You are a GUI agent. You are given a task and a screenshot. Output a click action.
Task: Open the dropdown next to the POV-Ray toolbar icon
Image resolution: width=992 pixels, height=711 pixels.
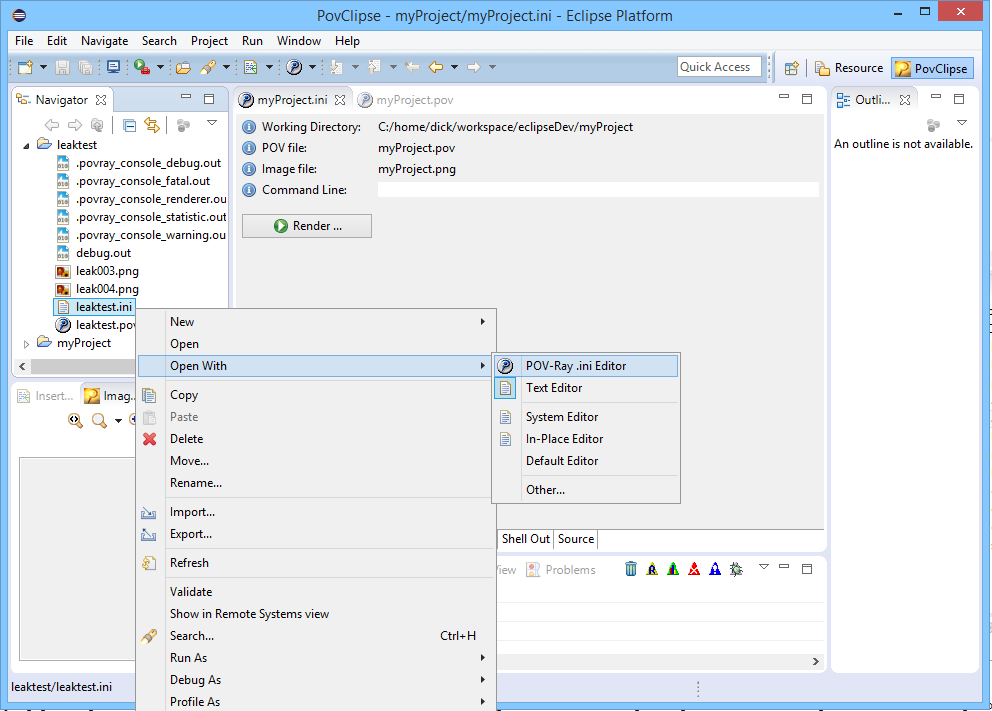coord(312,67)
